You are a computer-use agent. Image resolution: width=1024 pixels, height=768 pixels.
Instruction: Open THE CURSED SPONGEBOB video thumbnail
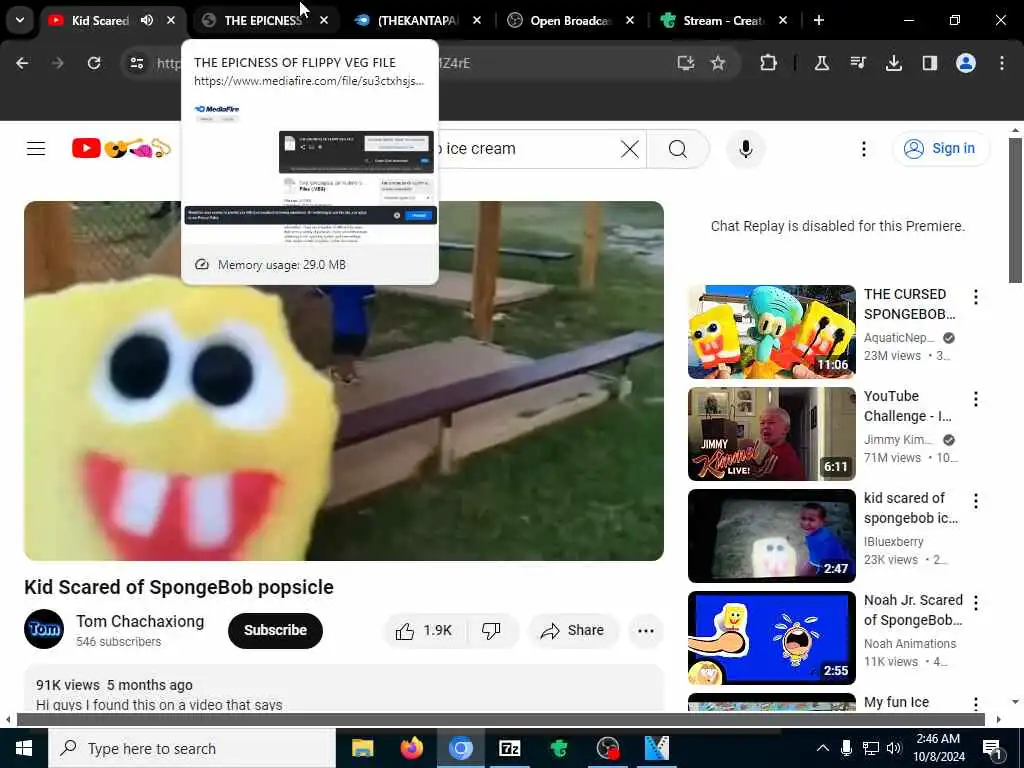tap(771, 332)
